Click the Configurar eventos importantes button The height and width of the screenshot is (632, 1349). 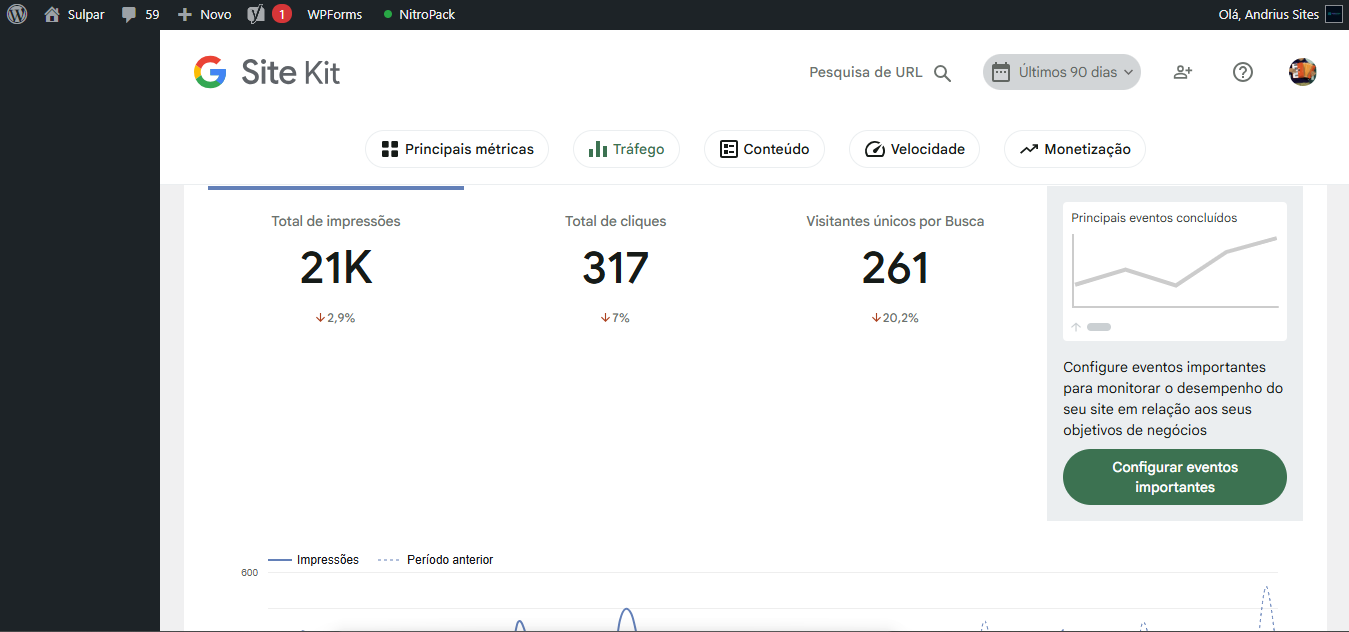coord(1174,477)
